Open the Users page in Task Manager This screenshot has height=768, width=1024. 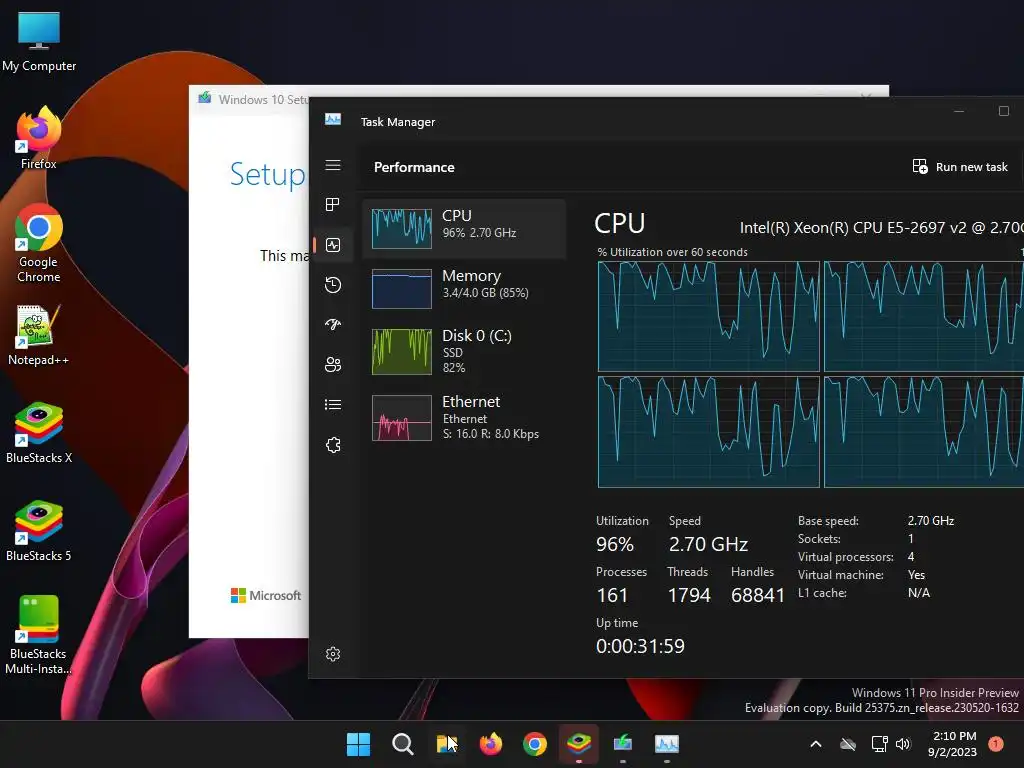333,364
